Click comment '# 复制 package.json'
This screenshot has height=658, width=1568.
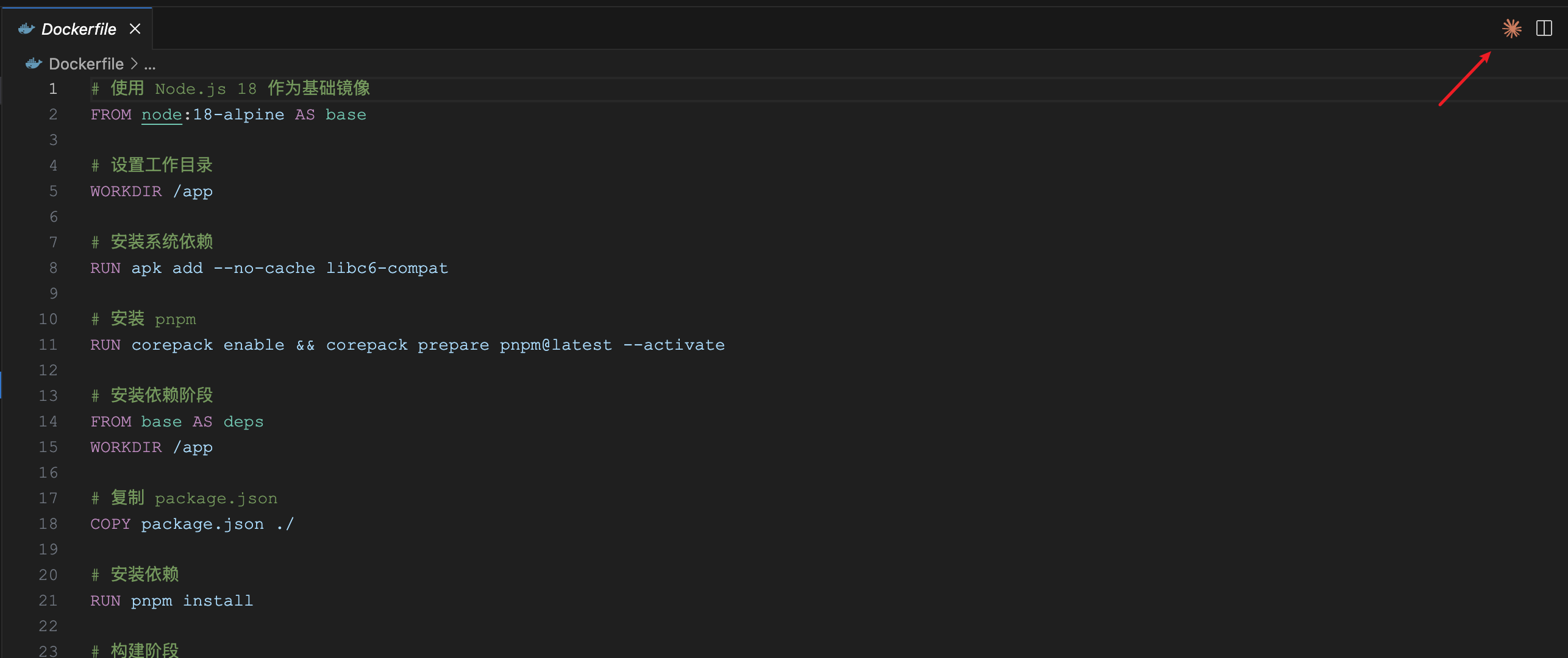184,498
